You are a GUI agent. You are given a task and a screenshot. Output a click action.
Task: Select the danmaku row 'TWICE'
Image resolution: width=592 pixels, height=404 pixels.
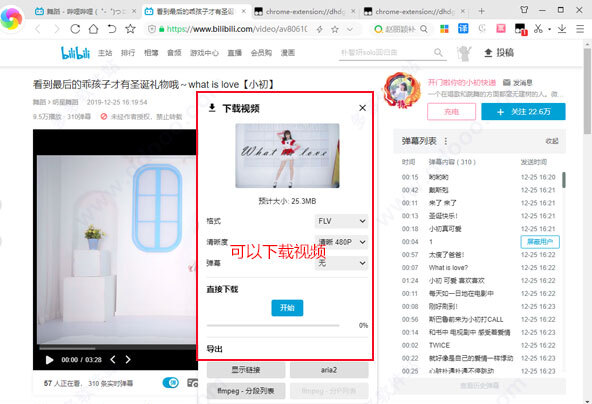coord(478,345)
